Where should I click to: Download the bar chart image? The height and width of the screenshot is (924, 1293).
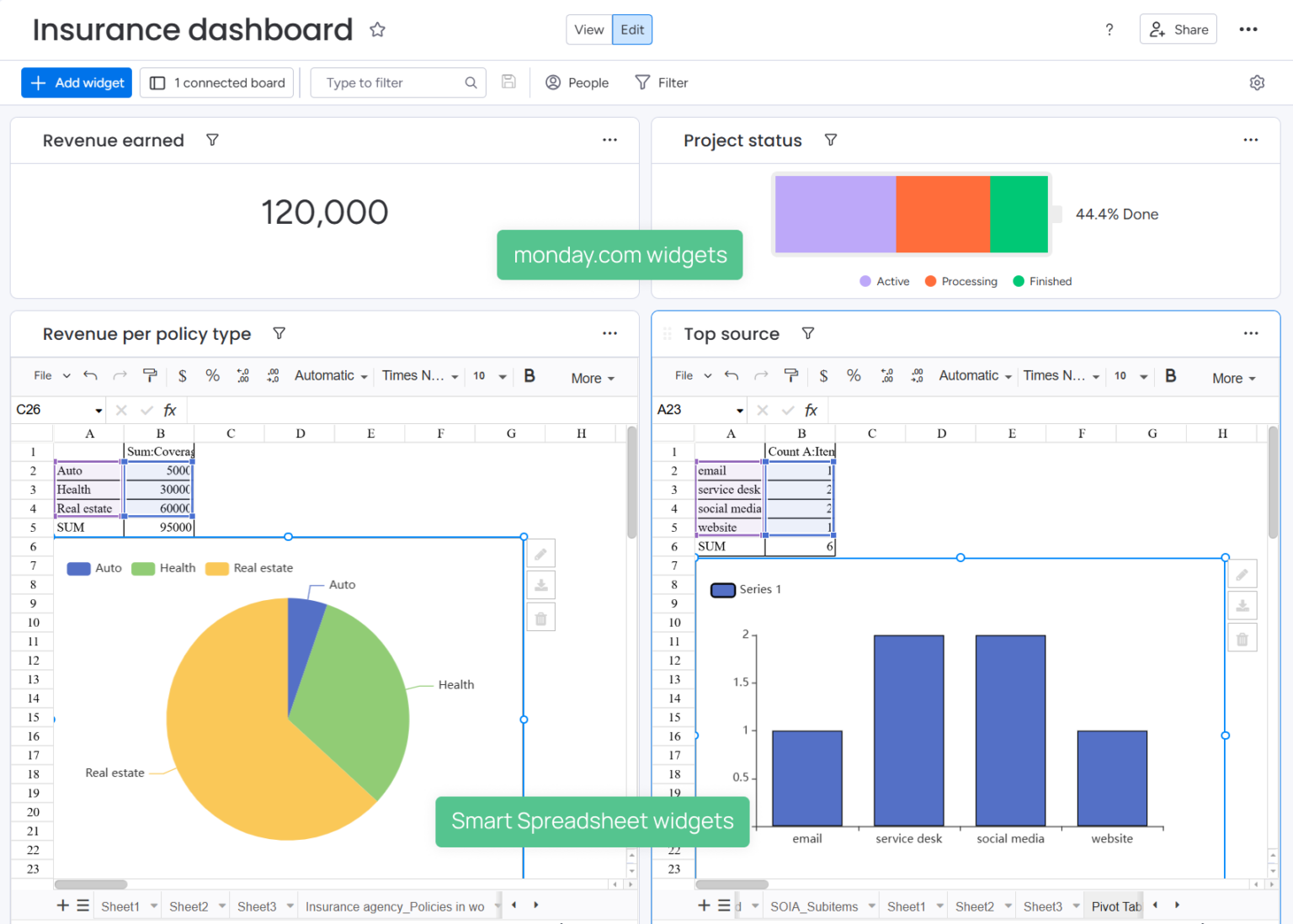pyautogui.click(x=1242, y=605)
